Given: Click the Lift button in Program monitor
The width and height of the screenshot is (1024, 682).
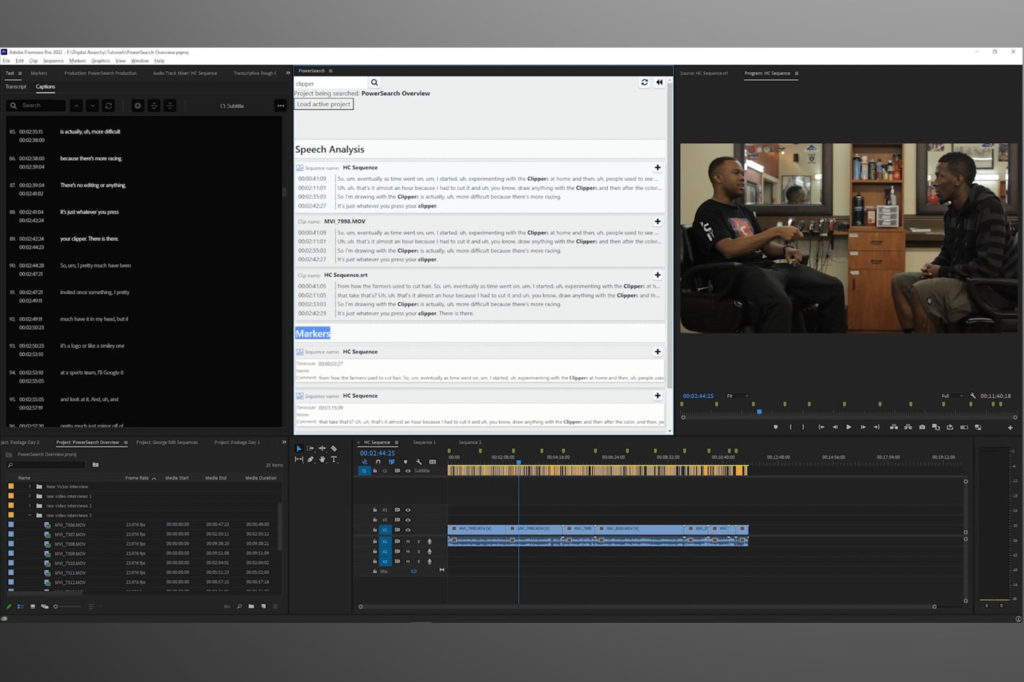Looking at the screenshot, I should click(x=893, y=427).
